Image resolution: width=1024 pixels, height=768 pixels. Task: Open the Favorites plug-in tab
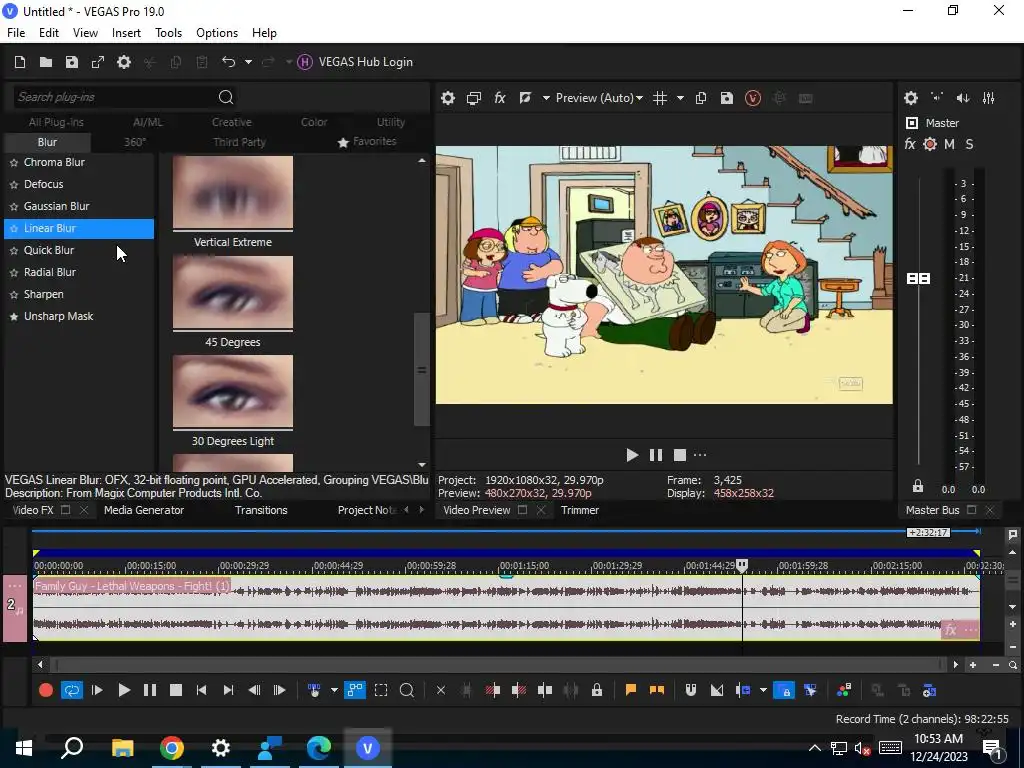click(367, 142)
